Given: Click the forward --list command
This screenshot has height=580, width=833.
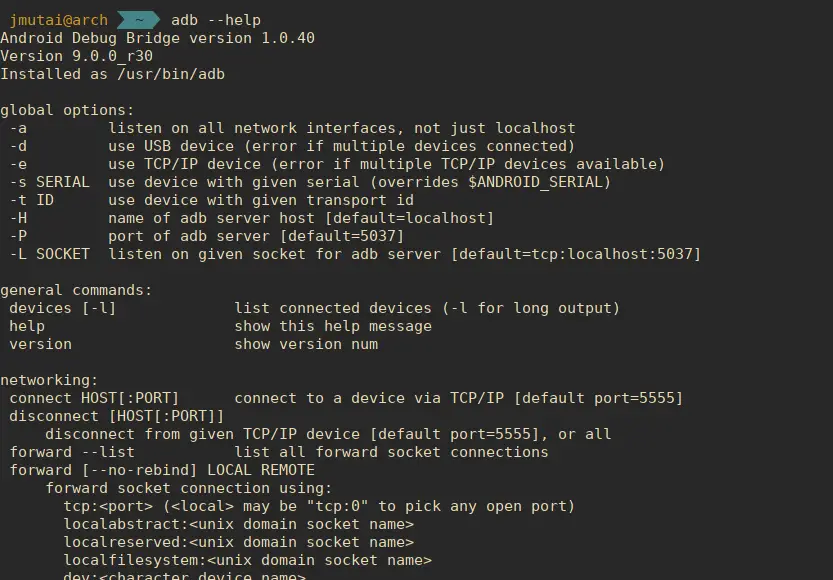Looking at the screenshot, I should click(x=72, y=453).
